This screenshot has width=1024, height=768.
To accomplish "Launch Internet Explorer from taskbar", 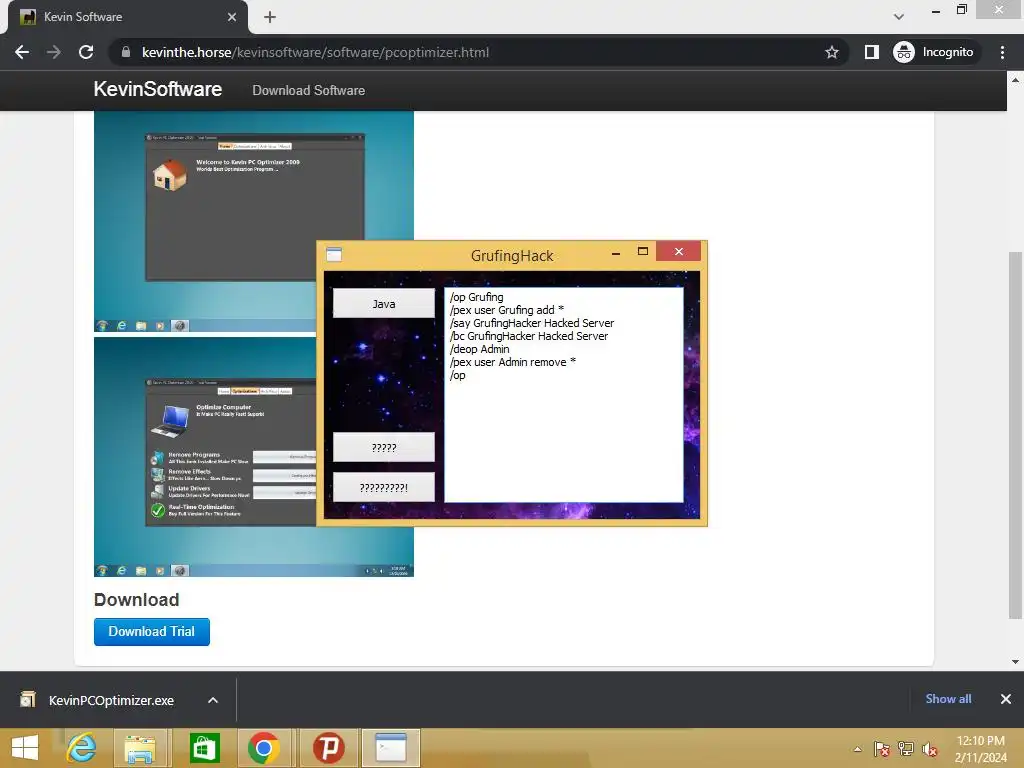I will [81, 748].
